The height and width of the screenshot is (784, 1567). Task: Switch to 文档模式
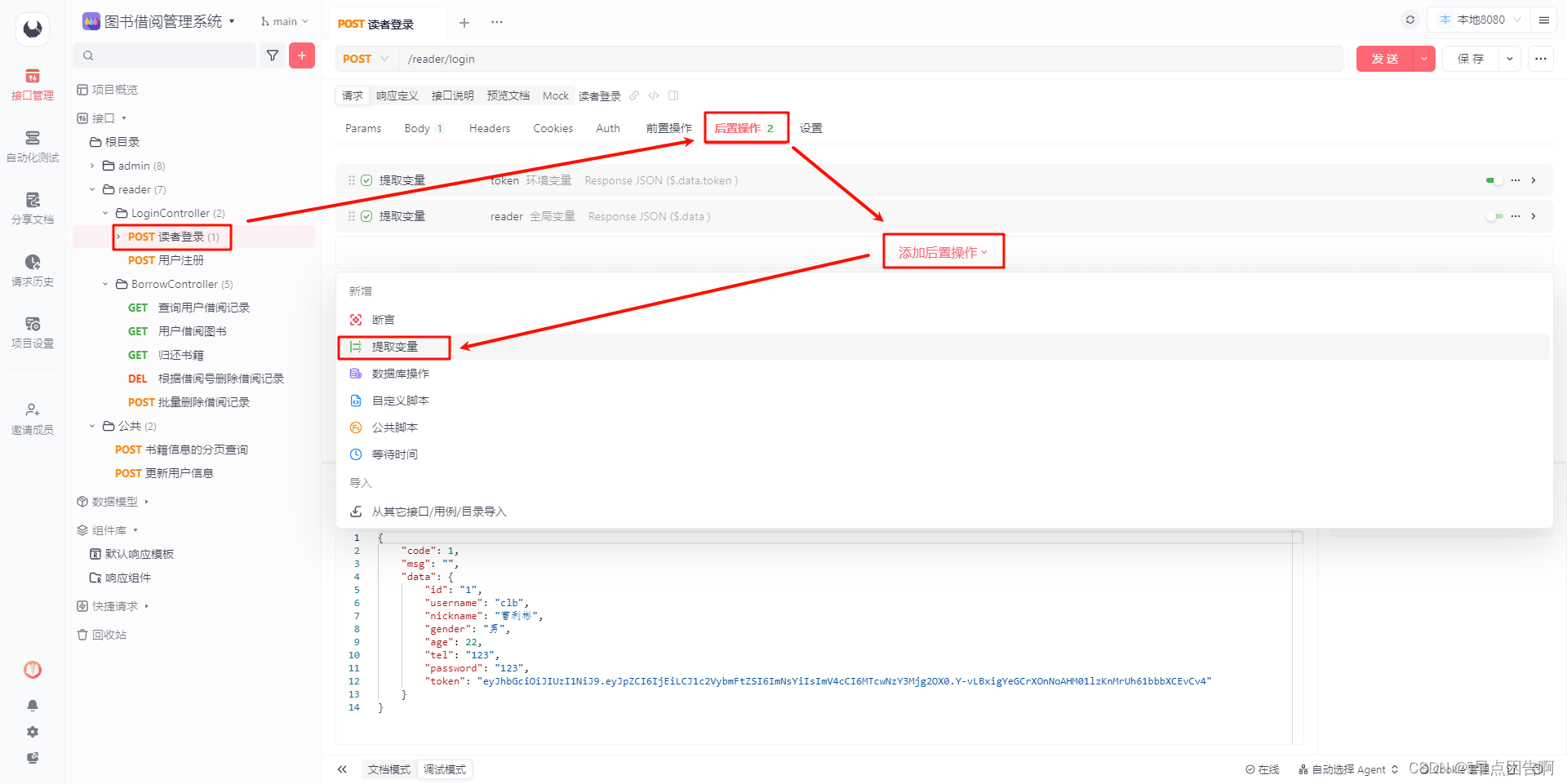(389, 769)
